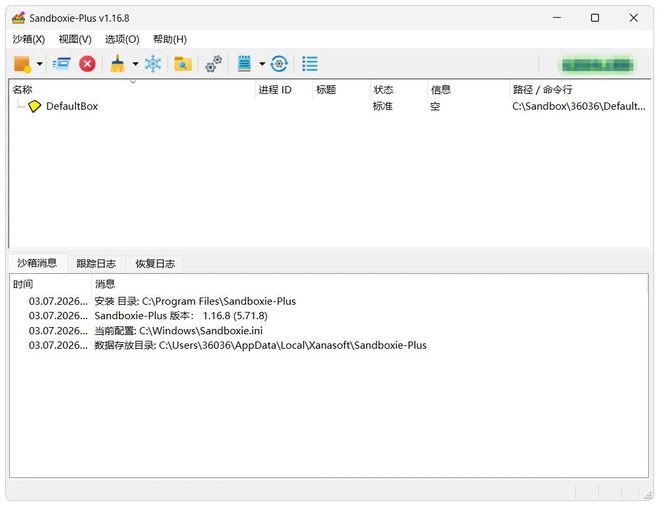Click the yellow DefaultBox sandbox icon
This screenshot has width=660, height=507.
(x=35, y=106)
